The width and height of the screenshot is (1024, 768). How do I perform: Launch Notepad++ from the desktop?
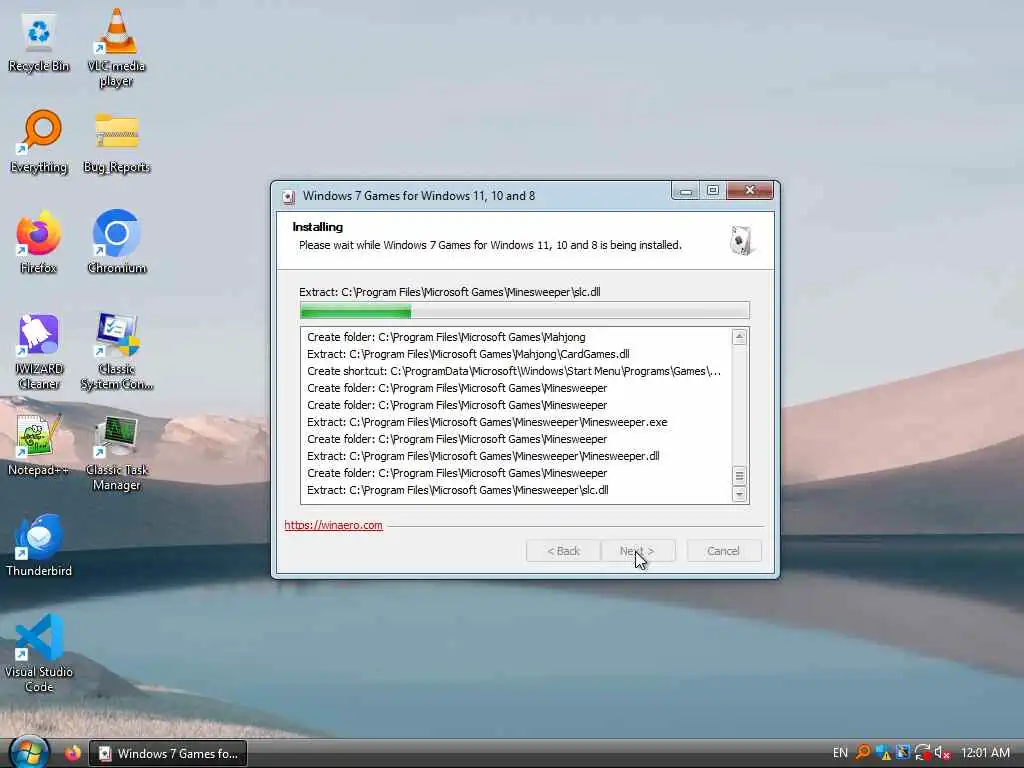click(x=39, y=445)
